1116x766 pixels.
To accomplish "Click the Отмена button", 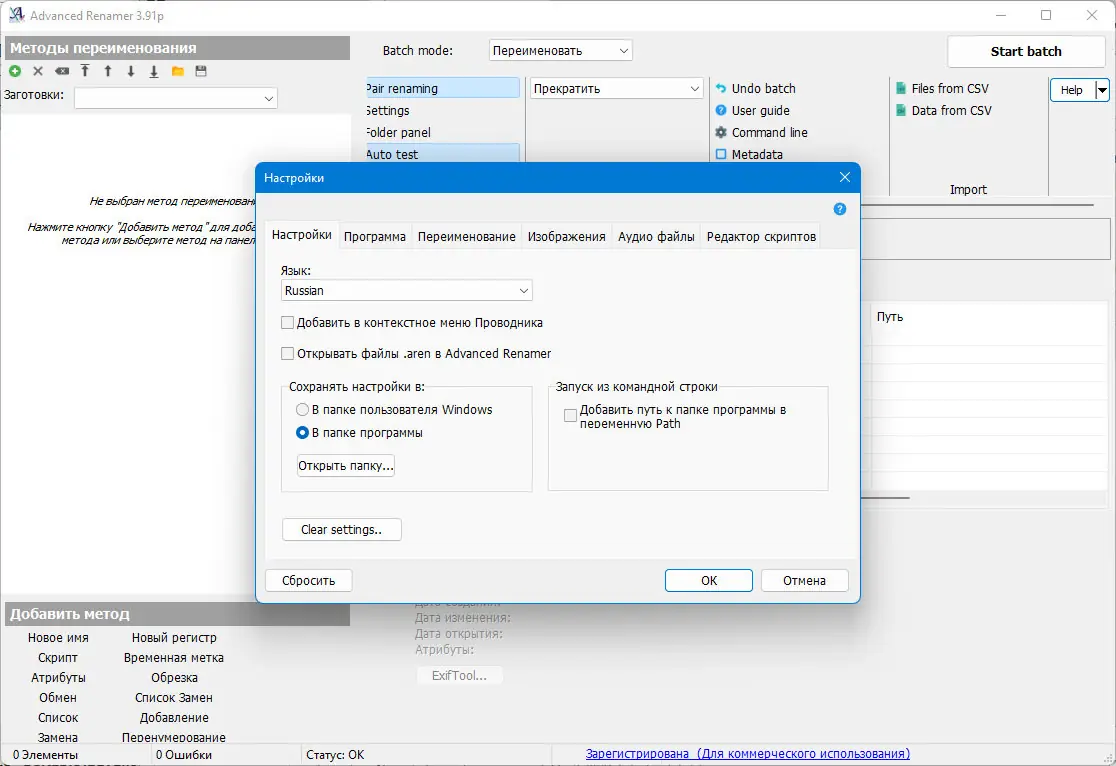I will coord(804,580).
